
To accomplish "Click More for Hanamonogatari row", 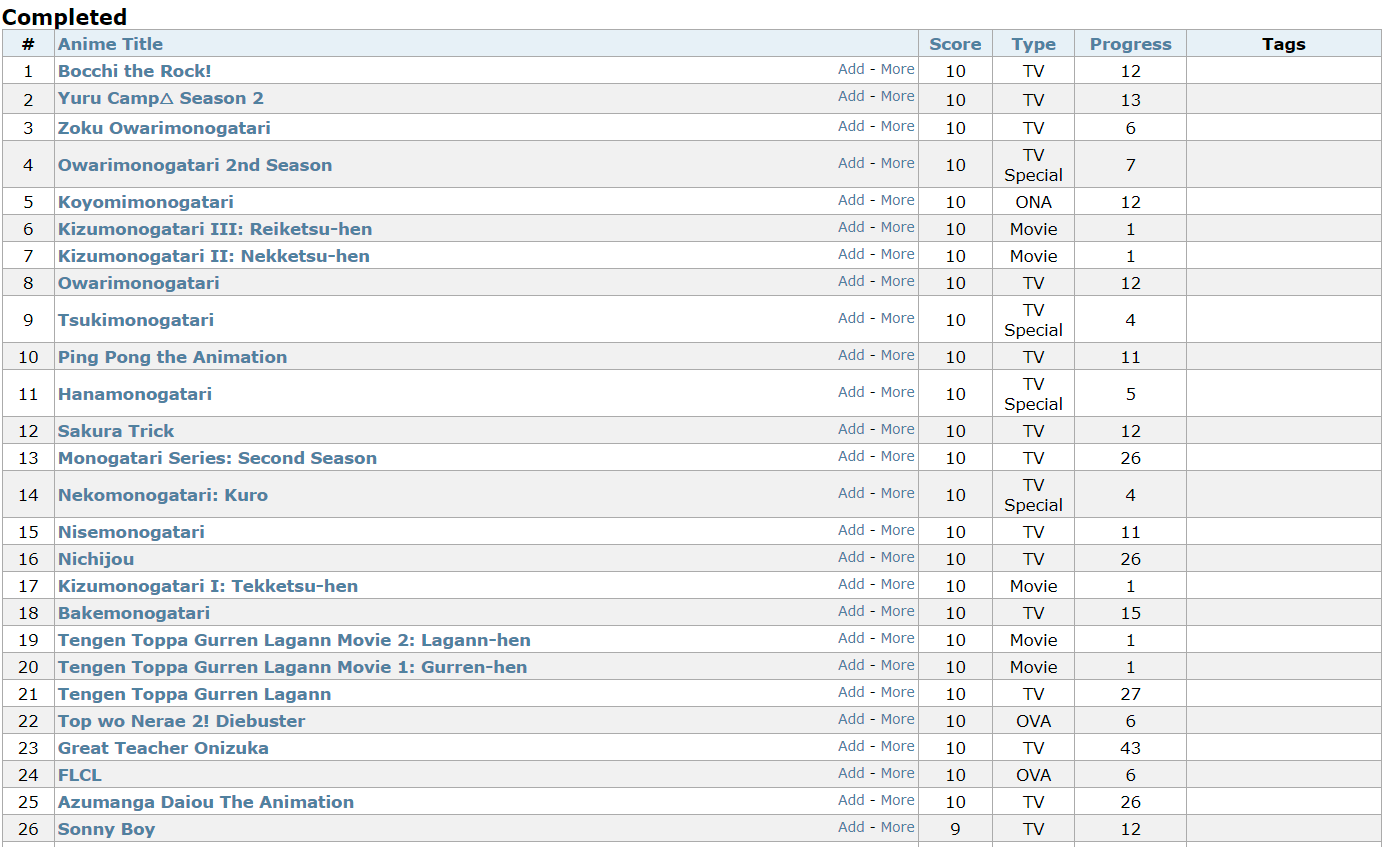I will click(x=897, y=392).
